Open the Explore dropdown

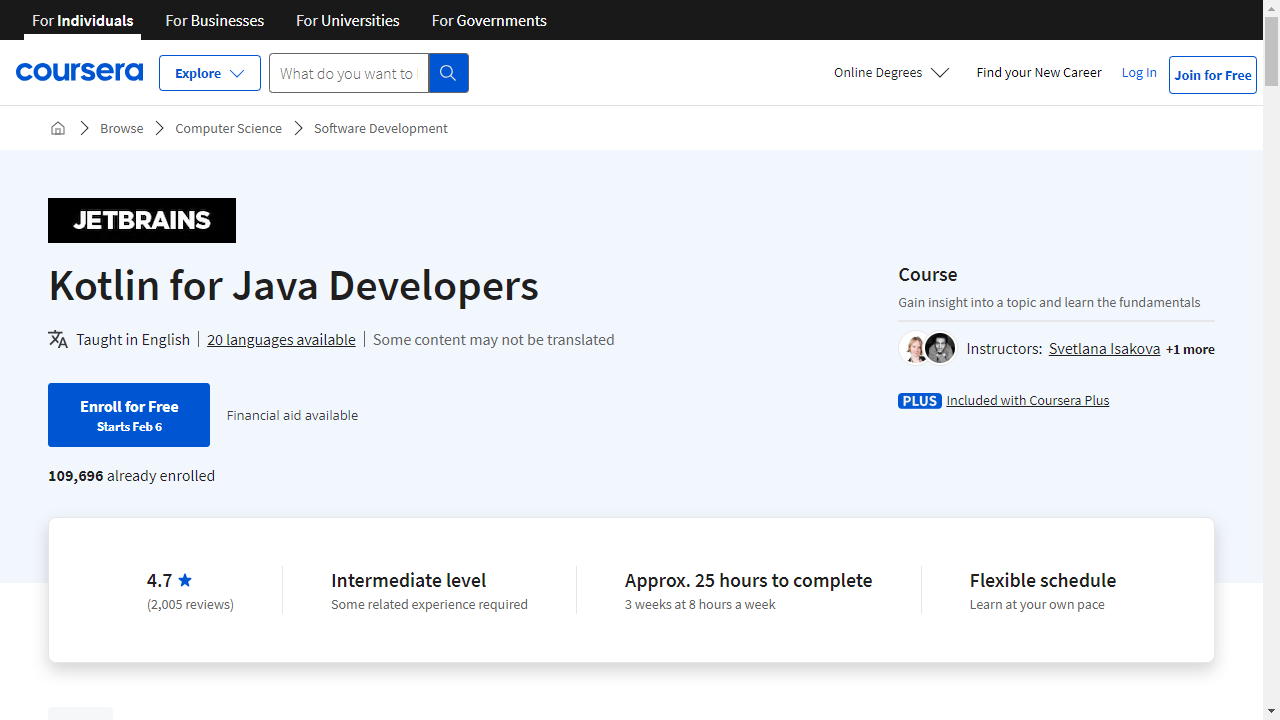210,73
